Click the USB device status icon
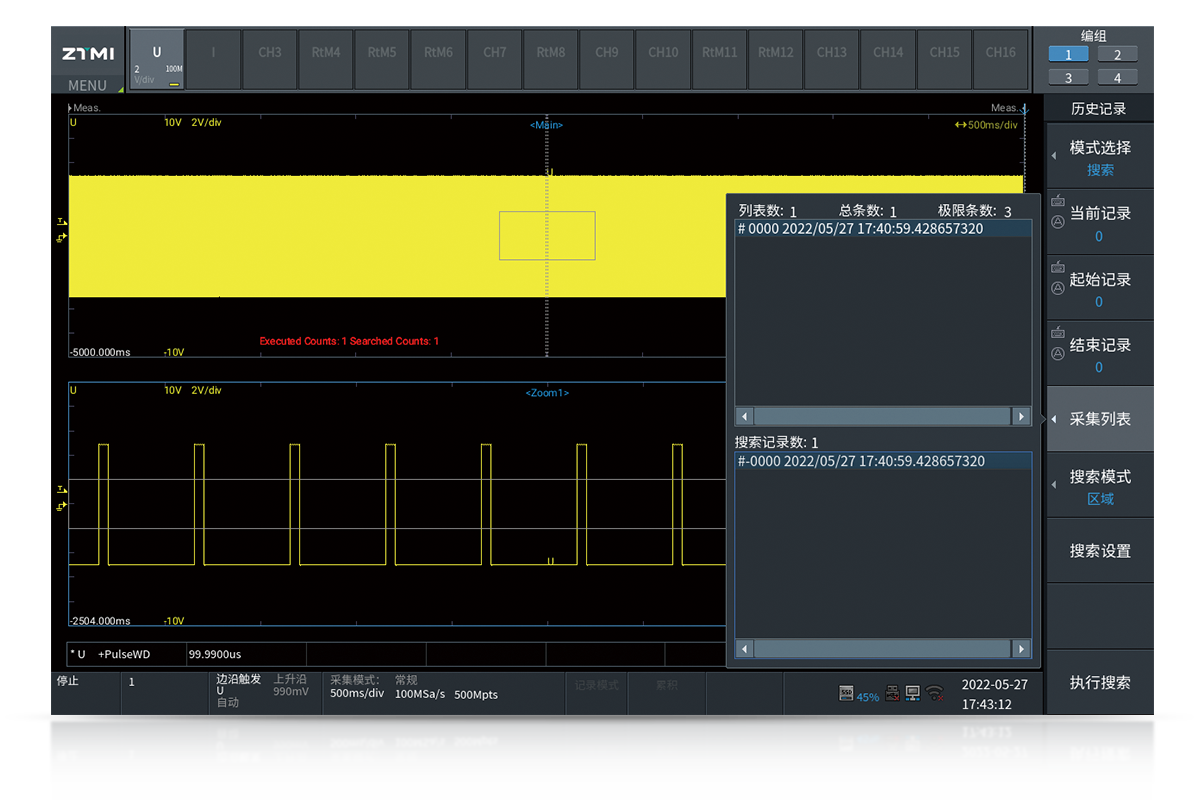1200x800 pixels. [893, 693]
